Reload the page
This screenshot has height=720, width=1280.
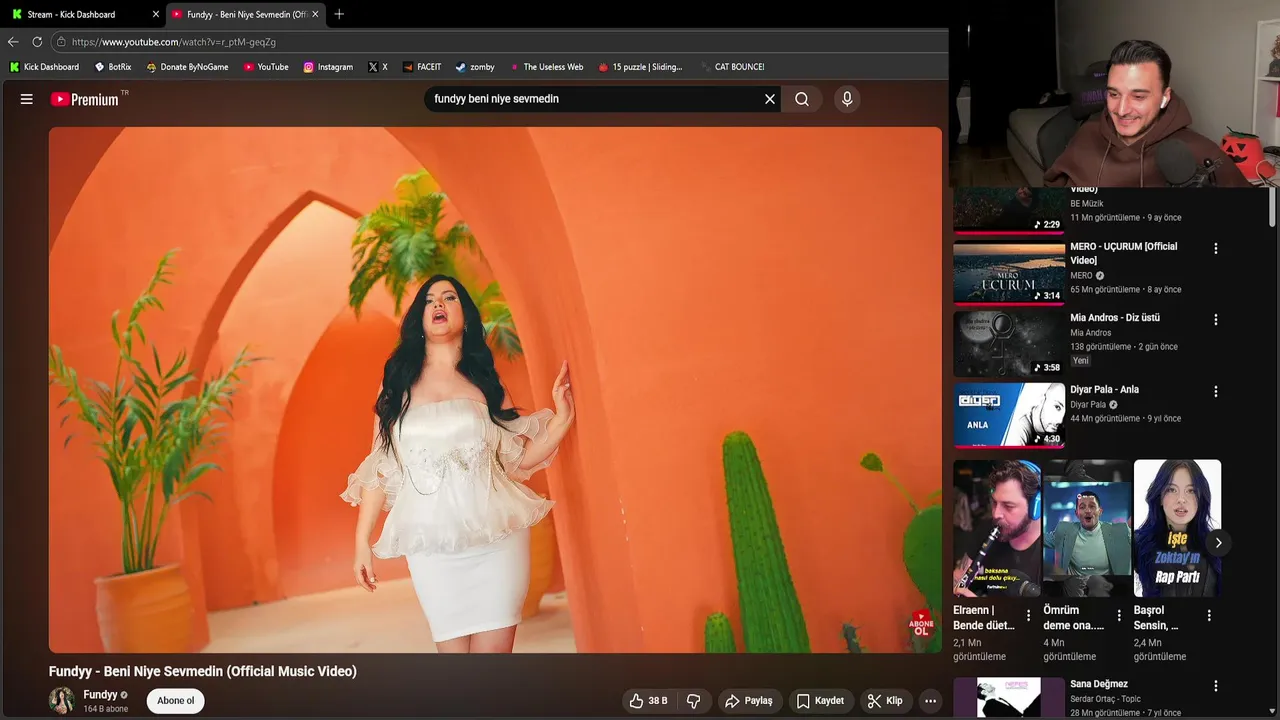pyautogui.click(x=37, y=42)
